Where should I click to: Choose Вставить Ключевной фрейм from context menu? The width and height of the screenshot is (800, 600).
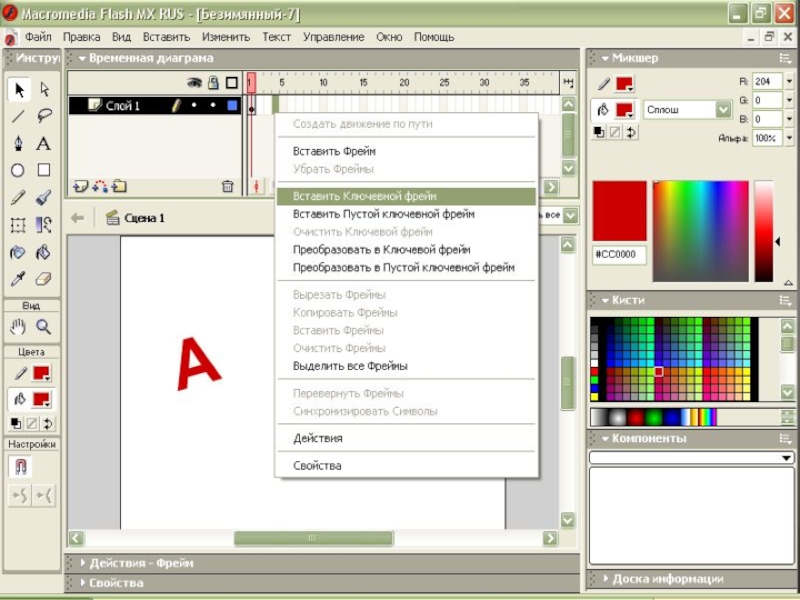point(407,196)
